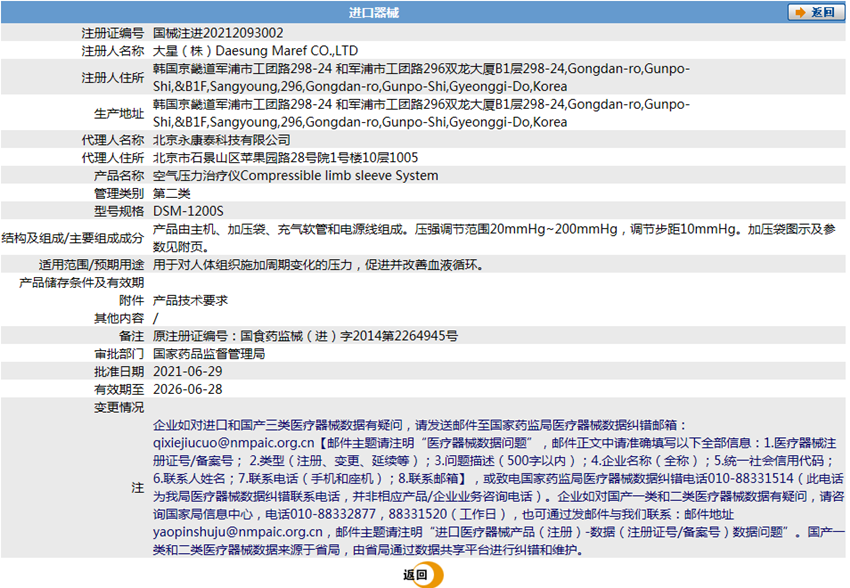Click email qixiejiucuo@nmpaic.org.cn in the note
The height and width of the screenshot is (588, 850).
234,443
